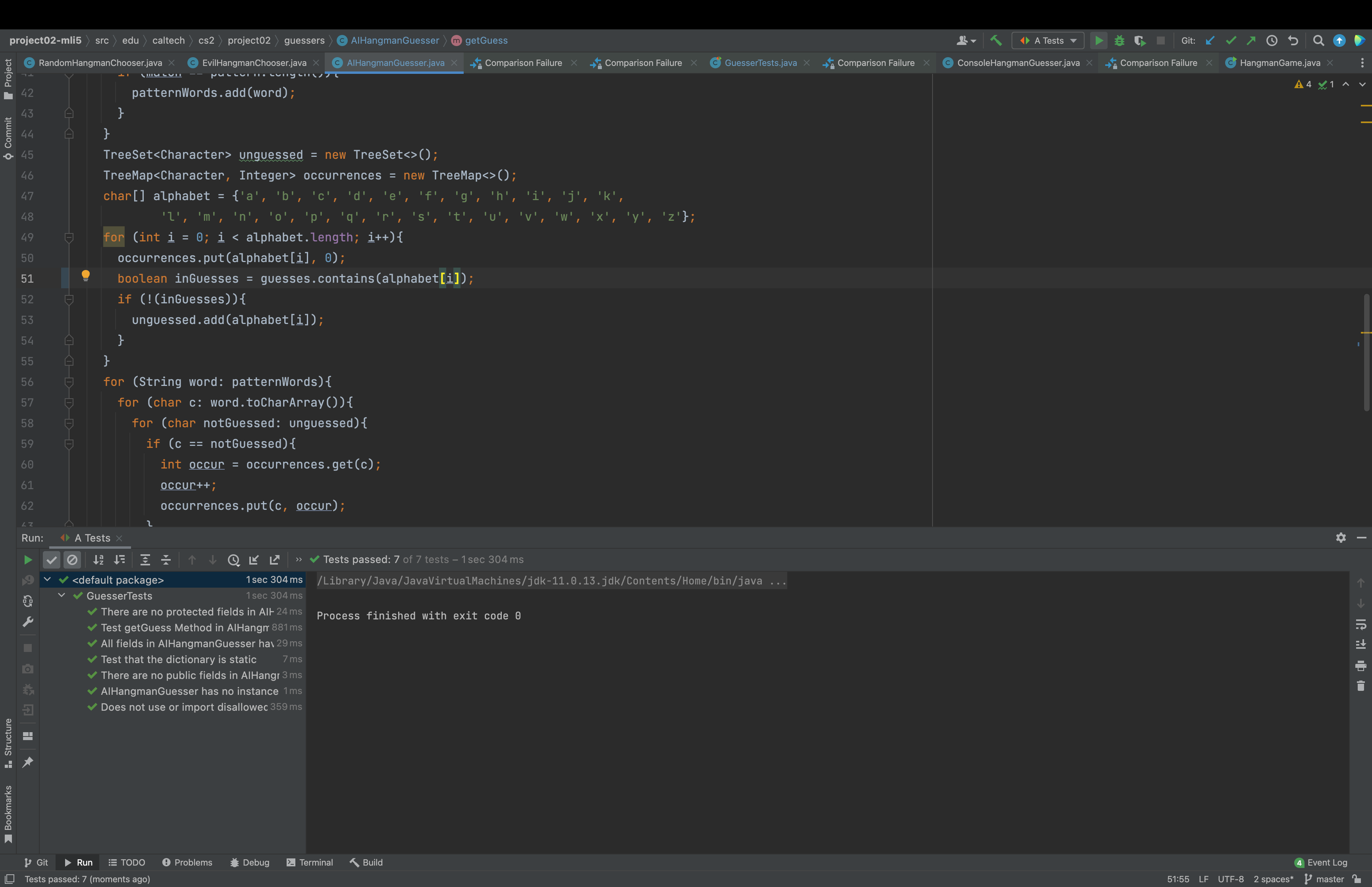Toggle soft-wrap in the console output

click(x=1360, y=625)
